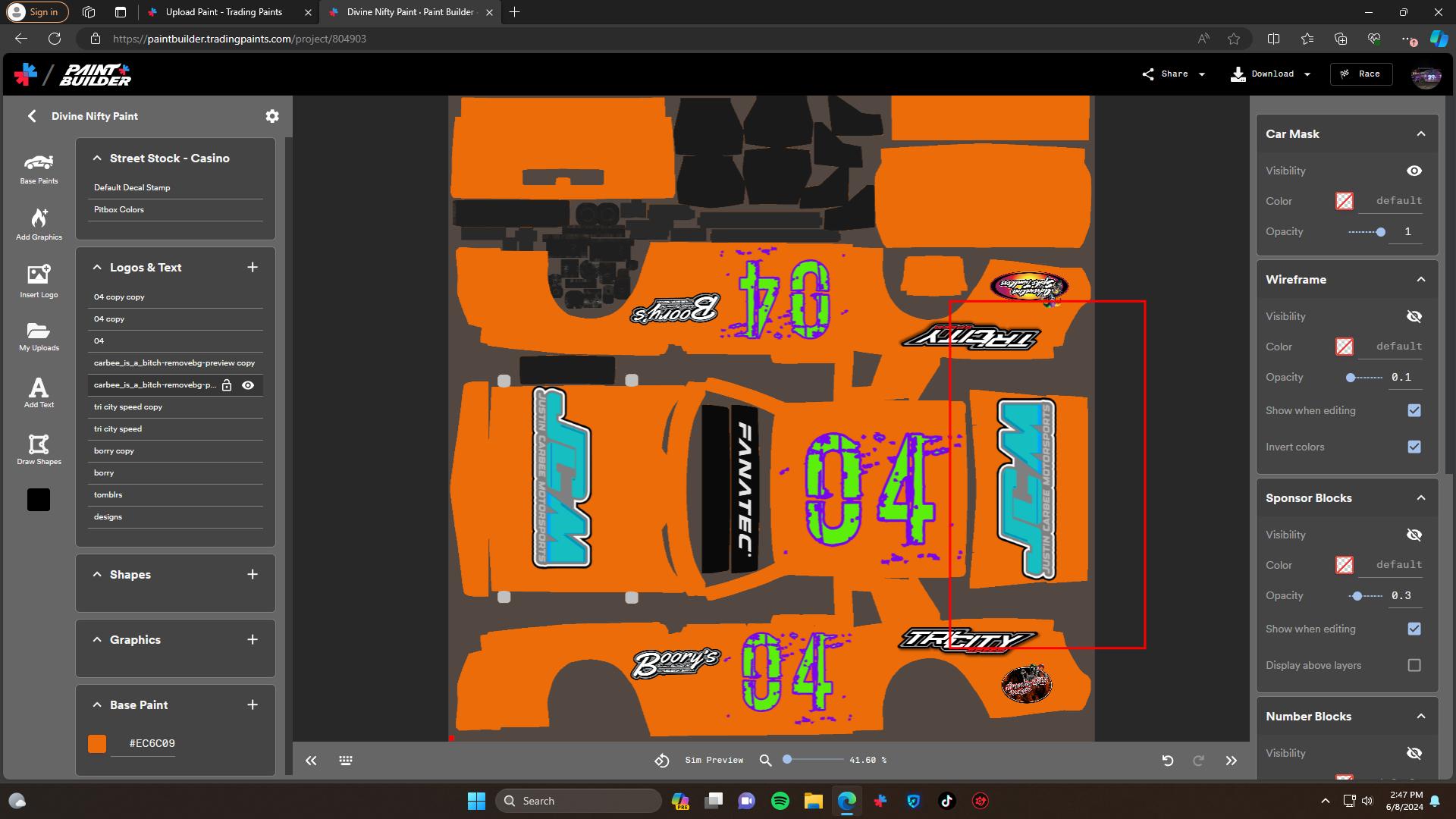Screen dimensions: 1456x819
Task: Collapse the Logos & Text section
Action: tap(97, 267)
